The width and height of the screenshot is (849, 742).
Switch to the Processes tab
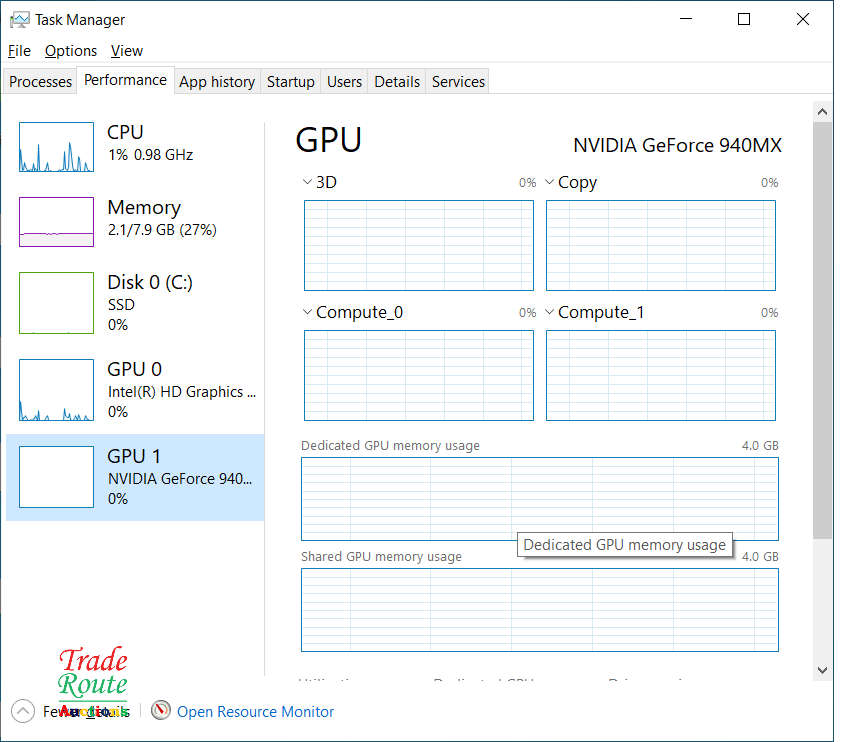coord(41,82)
